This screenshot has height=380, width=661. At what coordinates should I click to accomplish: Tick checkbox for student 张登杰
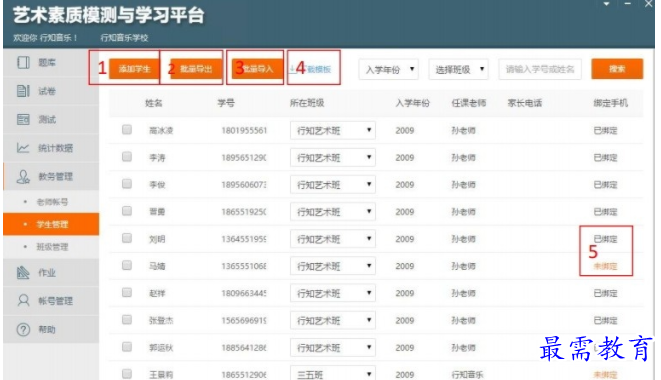pos(127,320)
